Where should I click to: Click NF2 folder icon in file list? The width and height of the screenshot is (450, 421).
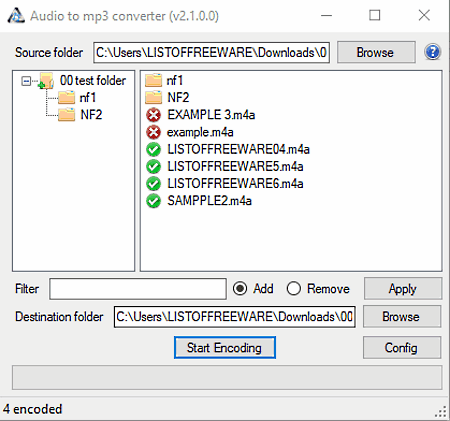[153, 98]
